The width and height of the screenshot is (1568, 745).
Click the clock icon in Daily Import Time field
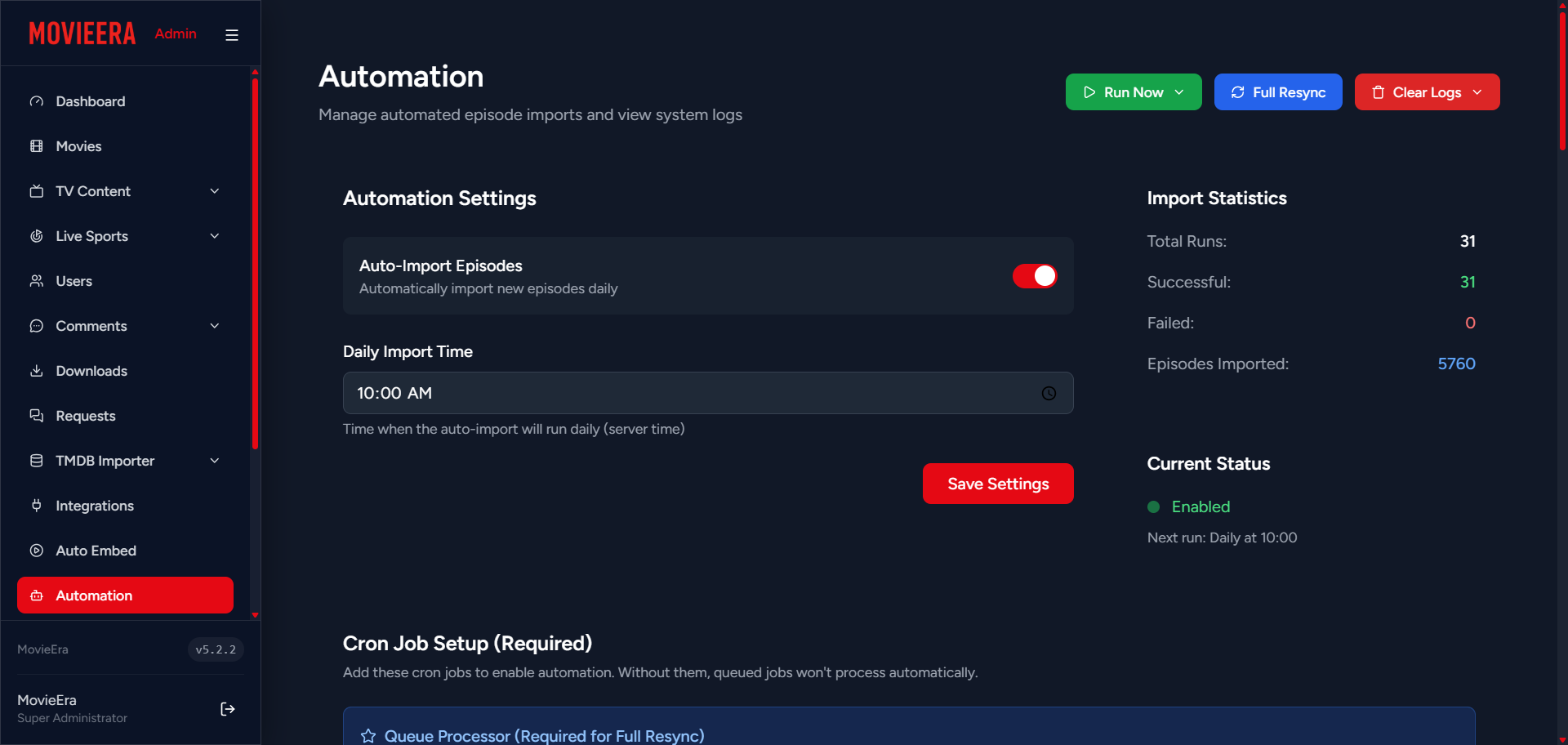click(x=1049, y=393)
